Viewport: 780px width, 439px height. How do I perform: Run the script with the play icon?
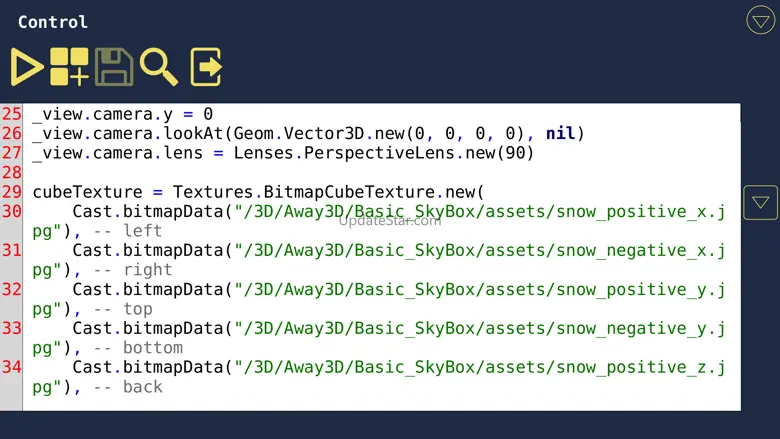tap(27, 67)
